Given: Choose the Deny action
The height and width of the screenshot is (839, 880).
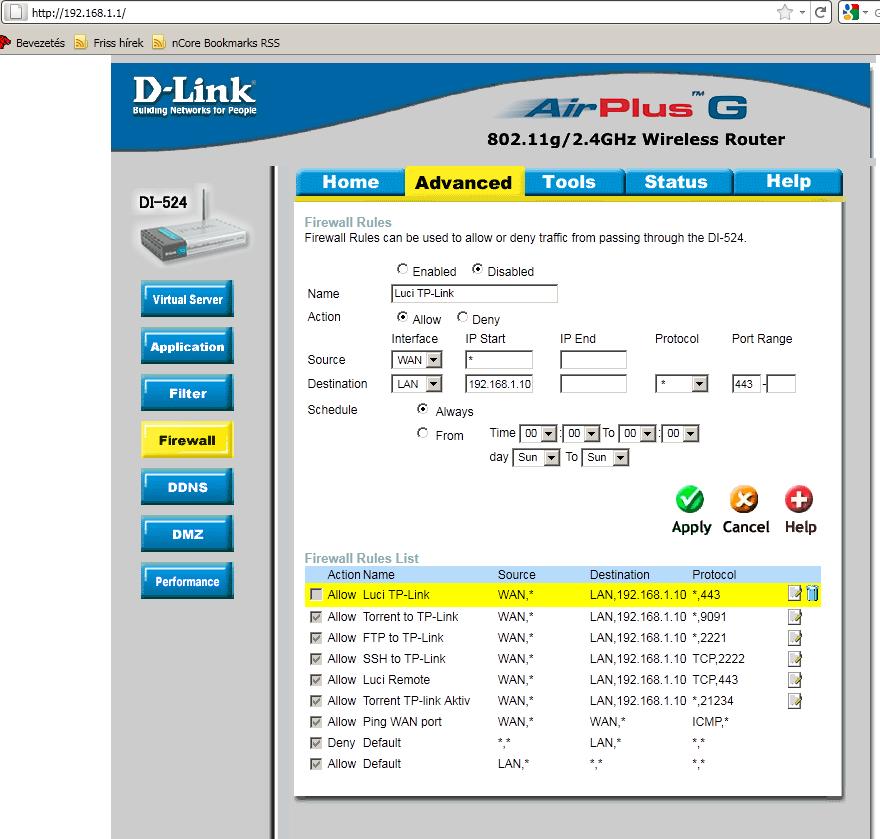Looking at the screenshot, I should click(462, 317).
